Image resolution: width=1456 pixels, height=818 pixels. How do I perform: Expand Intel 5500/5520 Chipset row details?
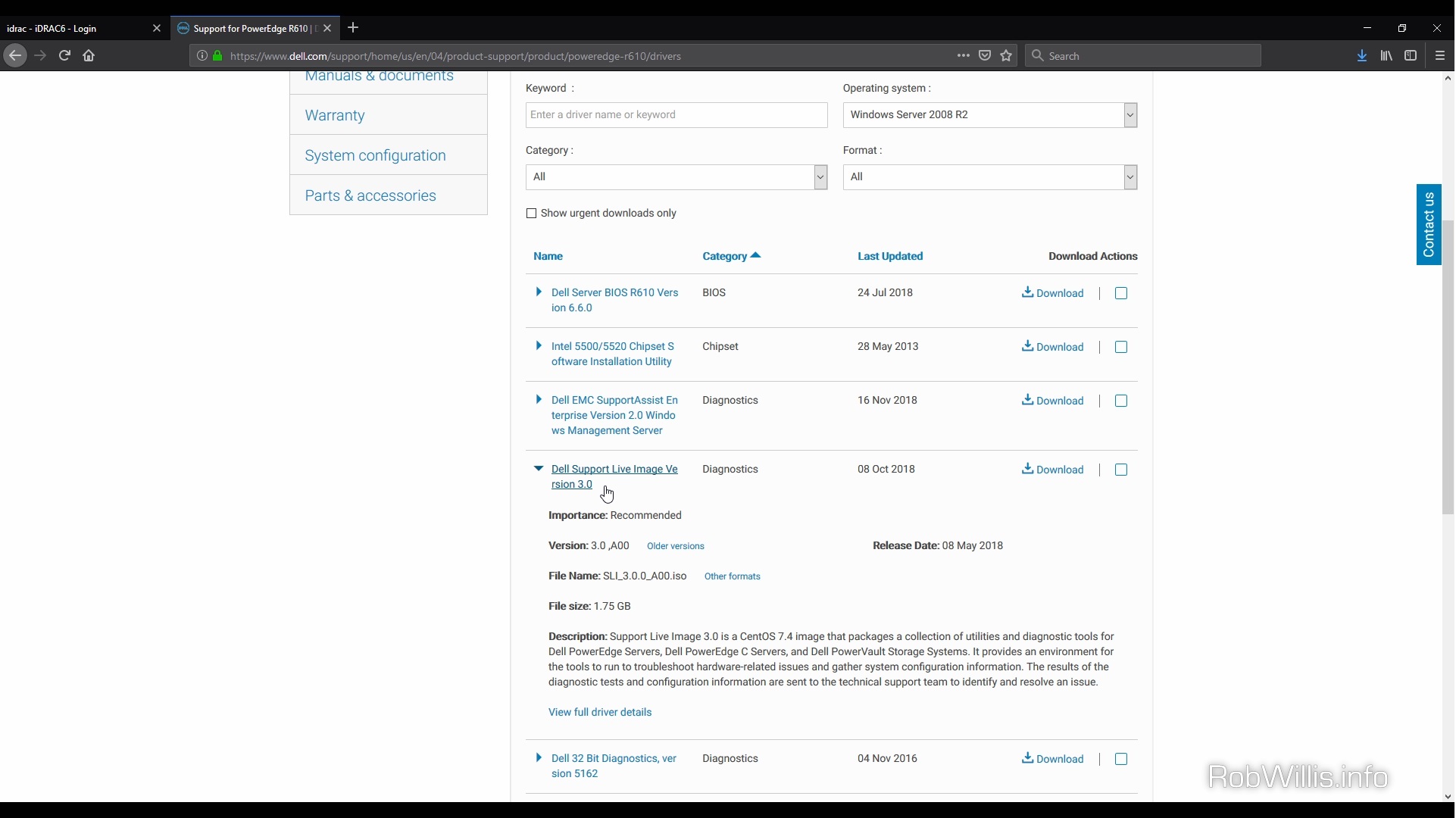click(539, 346)
